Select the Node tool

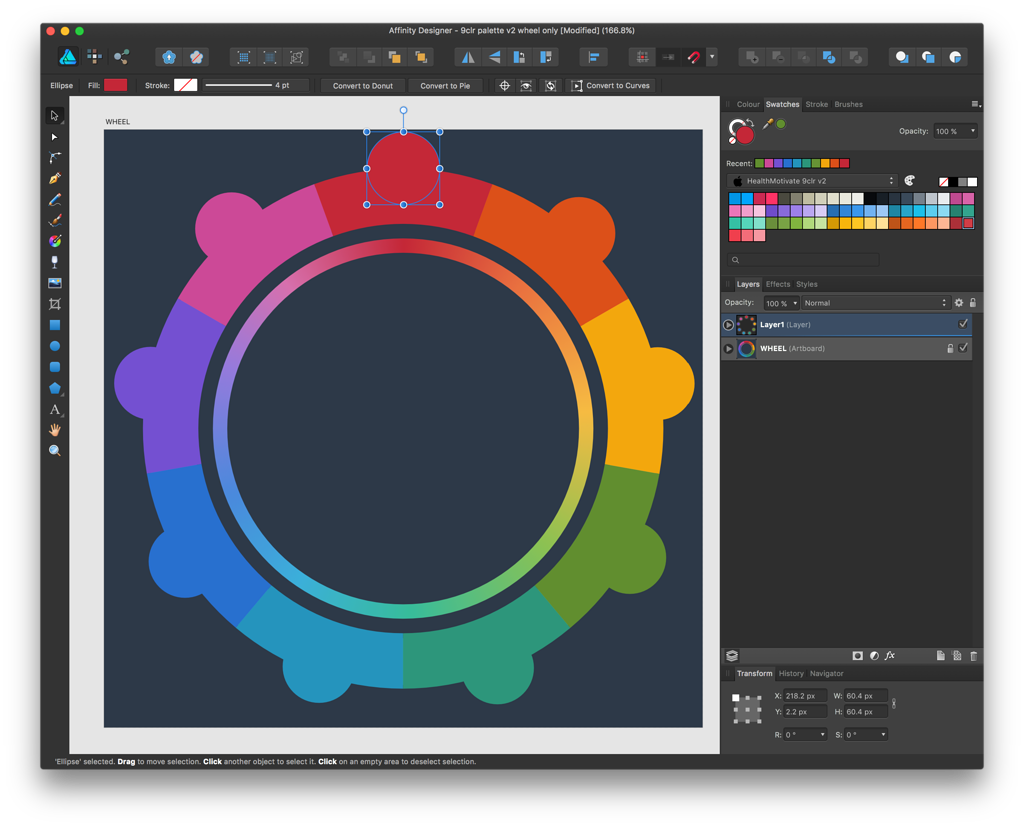coord(55,136)
